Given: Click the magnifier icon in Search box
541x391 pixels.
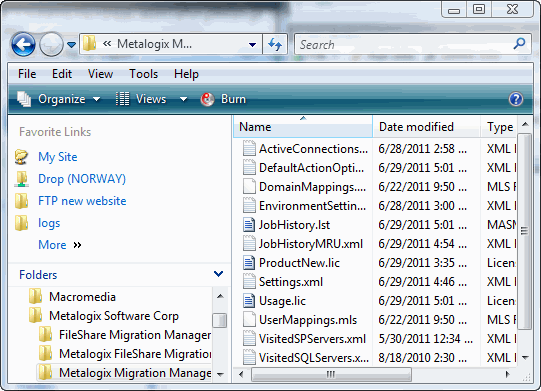Looking at the screenshot, I should 519,44.
